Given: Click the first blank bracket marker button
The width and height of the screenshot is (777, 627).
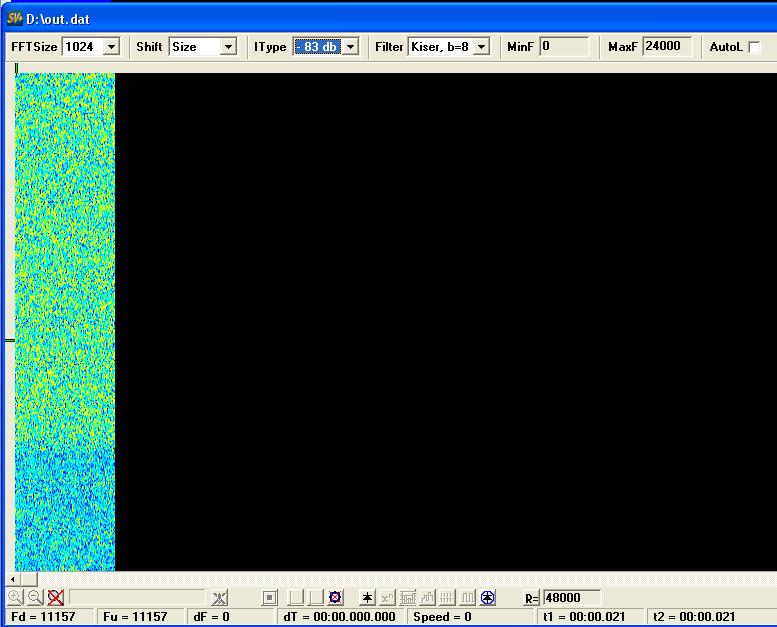Looking at the screenshot, I should (296, 598).
